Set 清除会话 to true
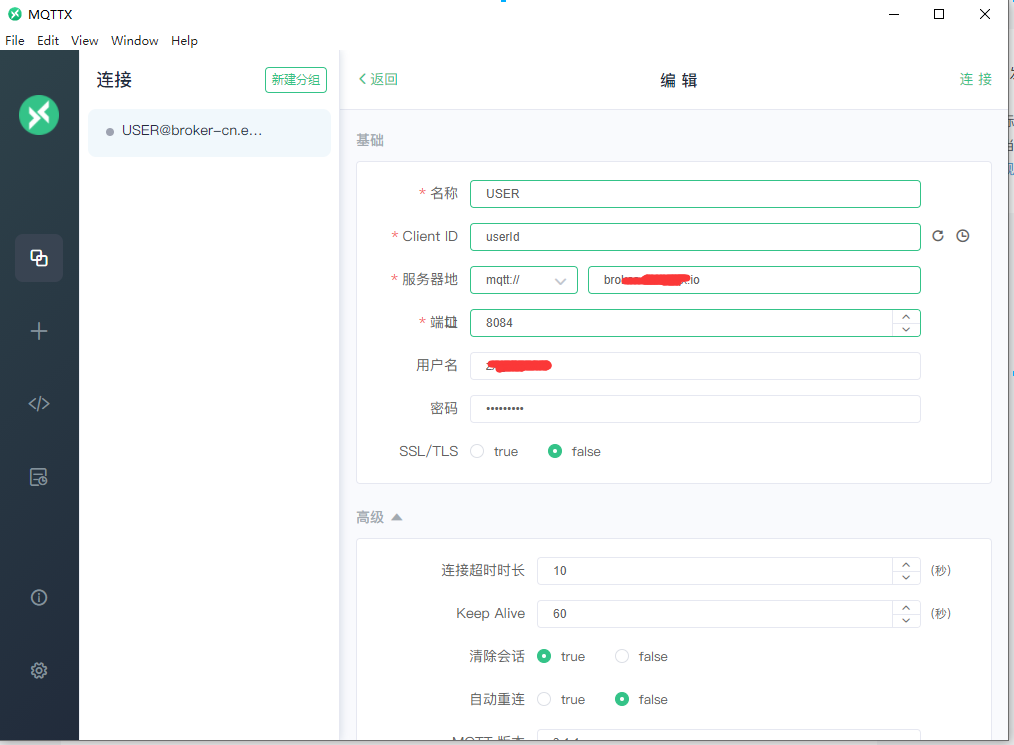 tap(545, 656)
